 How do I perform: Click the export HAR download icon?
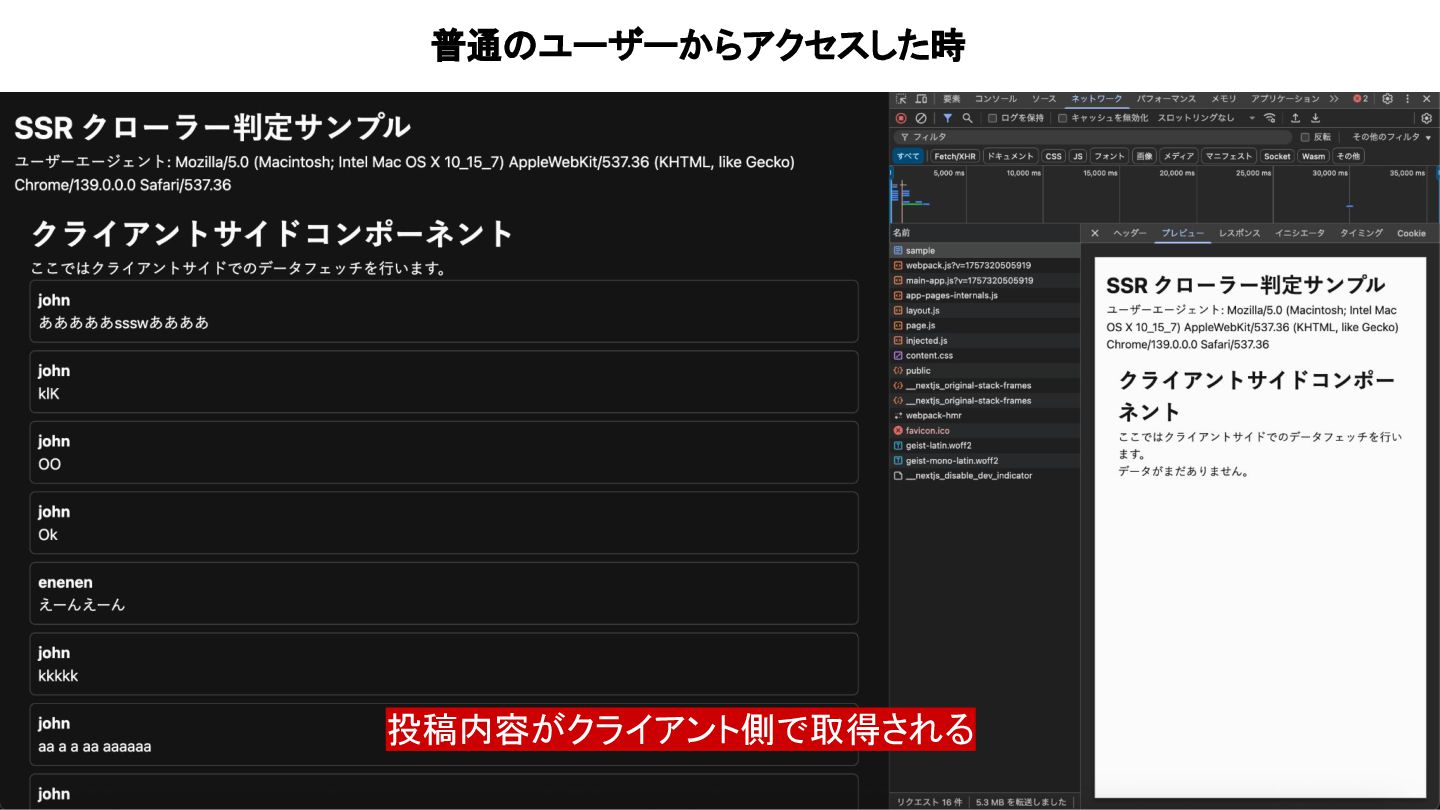pos(1316,118)
